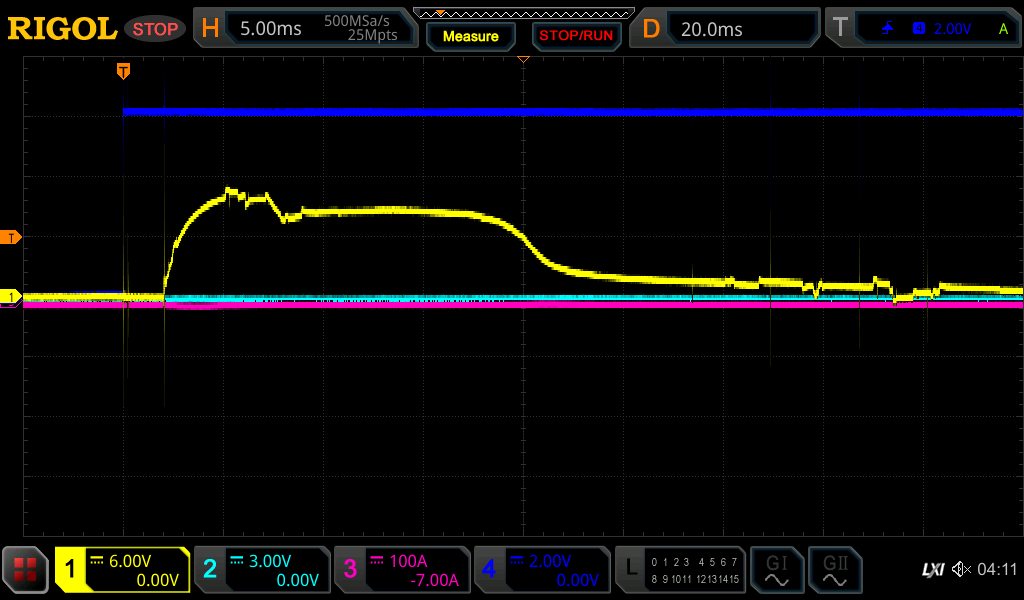Click the orange trigger level marker on left edge
Image resolution: width=1024 pixels, height=600 pixels.
click(x=12, y=237)
